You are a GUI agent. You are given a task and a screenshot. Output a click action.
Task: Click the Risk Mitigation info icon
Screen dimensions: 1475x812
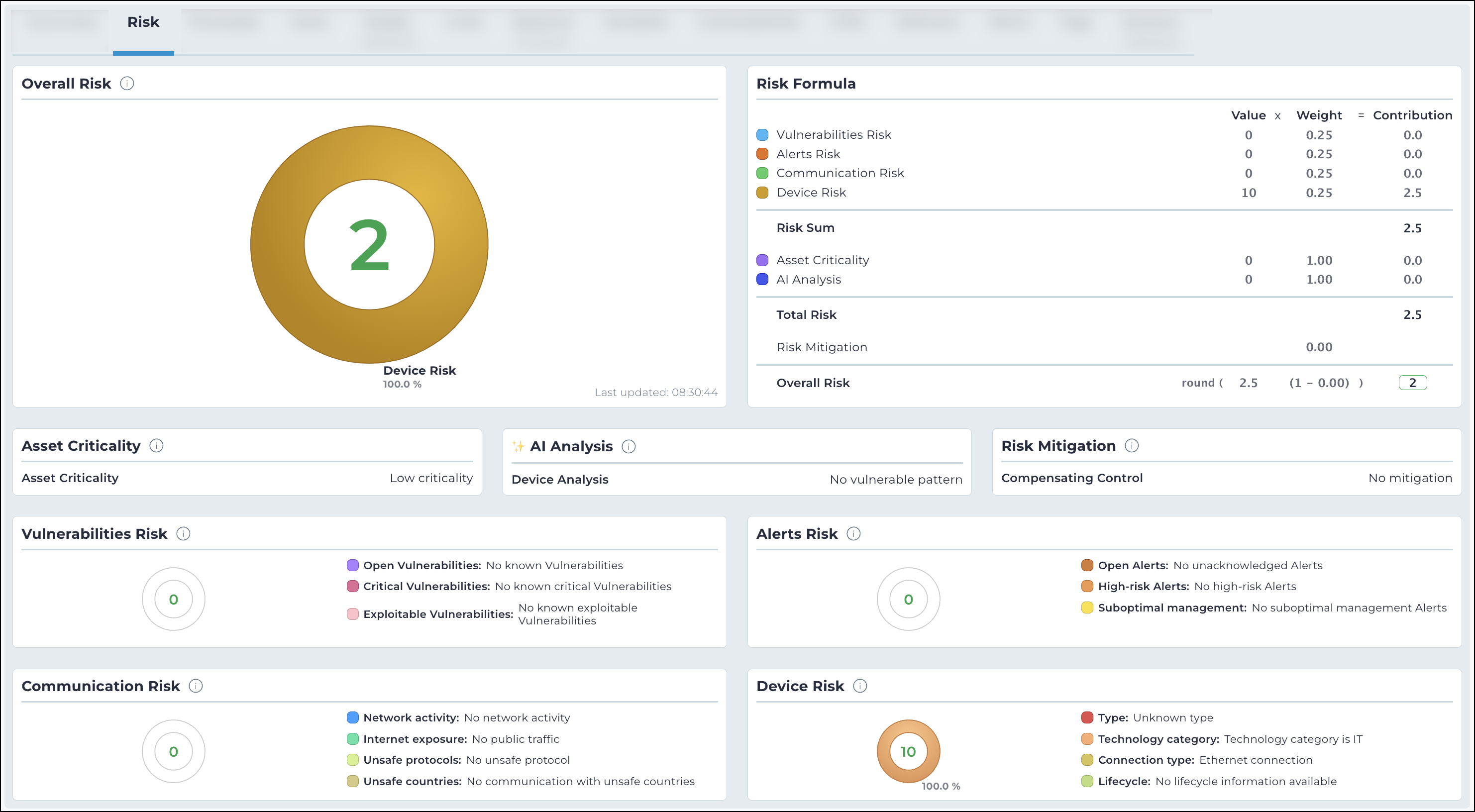1132,445
